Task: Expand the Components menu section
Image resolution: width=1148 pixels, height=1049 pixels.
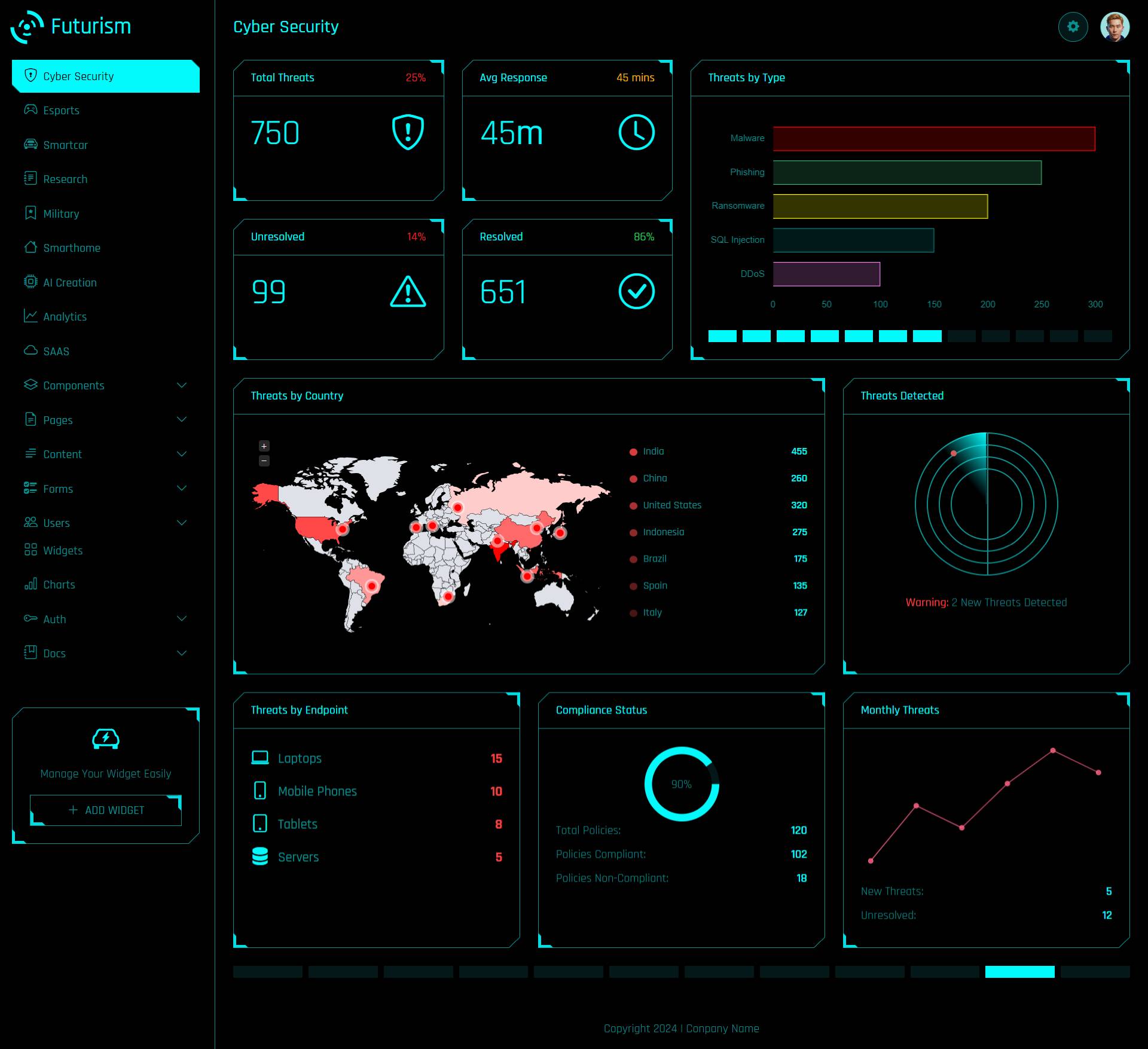Action: tap(104, 385)
